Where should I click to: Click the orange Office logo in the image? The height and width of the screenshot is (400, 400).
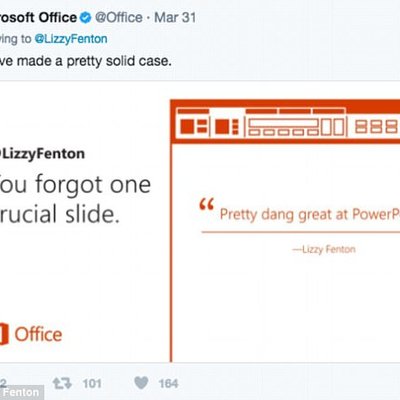click(31, 334)
